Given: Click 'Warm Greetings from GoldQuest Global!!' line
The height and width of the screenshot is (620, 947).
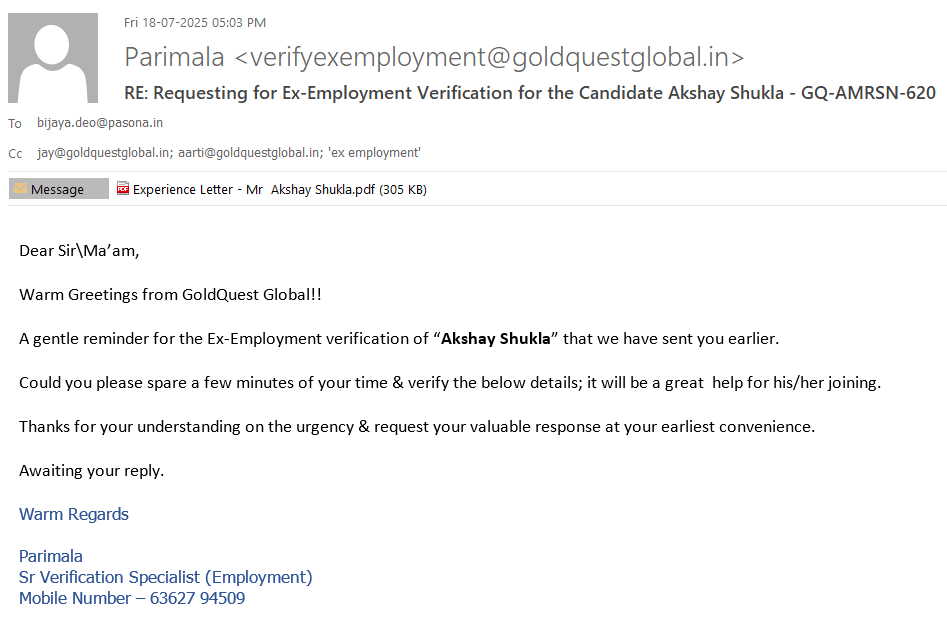Looking at the screenshot, I should click(170, 294).
